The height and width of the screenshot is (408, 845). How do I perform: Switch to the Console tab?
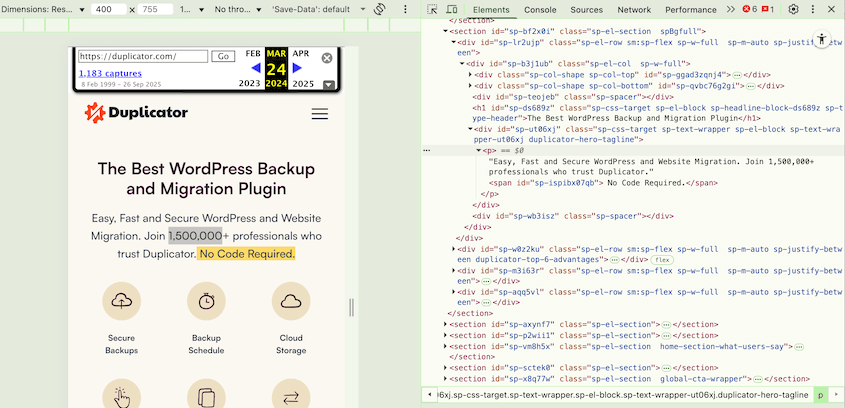point(540,9)
